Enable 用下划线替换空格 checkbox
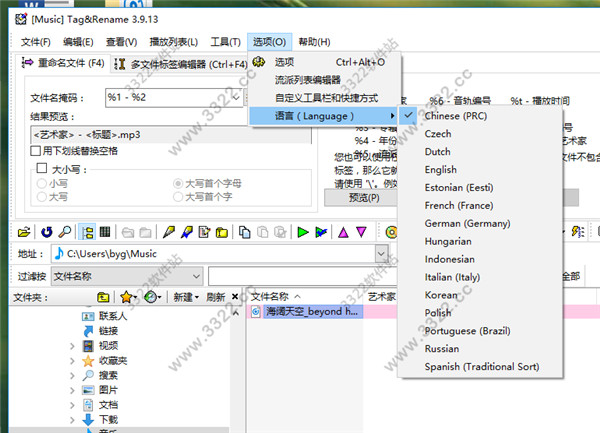 point(35,151)
